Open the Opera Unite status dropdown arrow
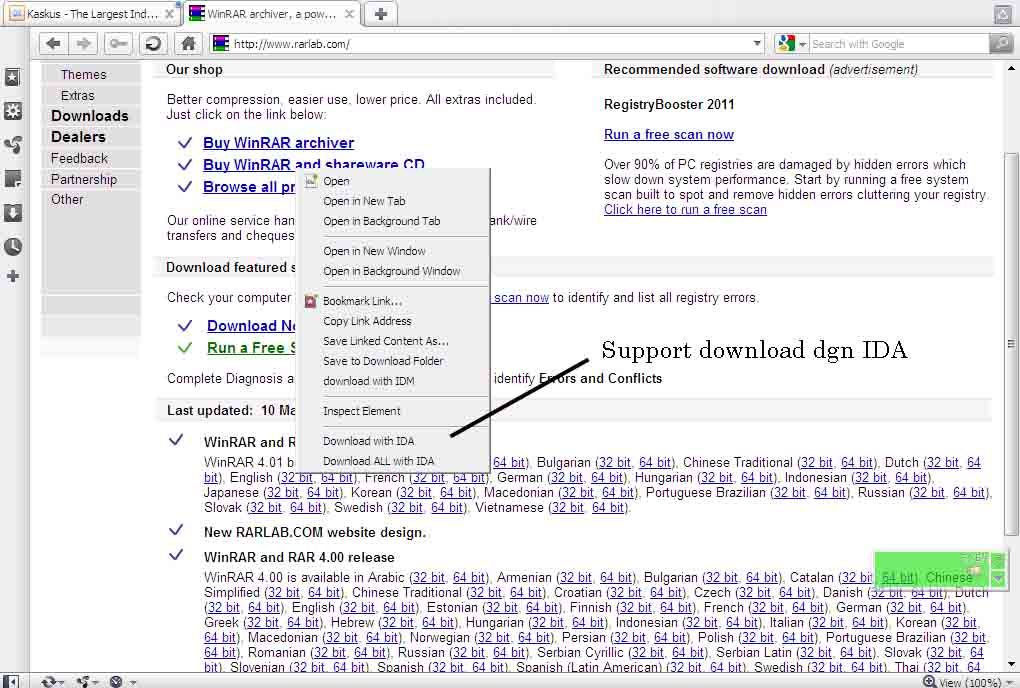 96,682
